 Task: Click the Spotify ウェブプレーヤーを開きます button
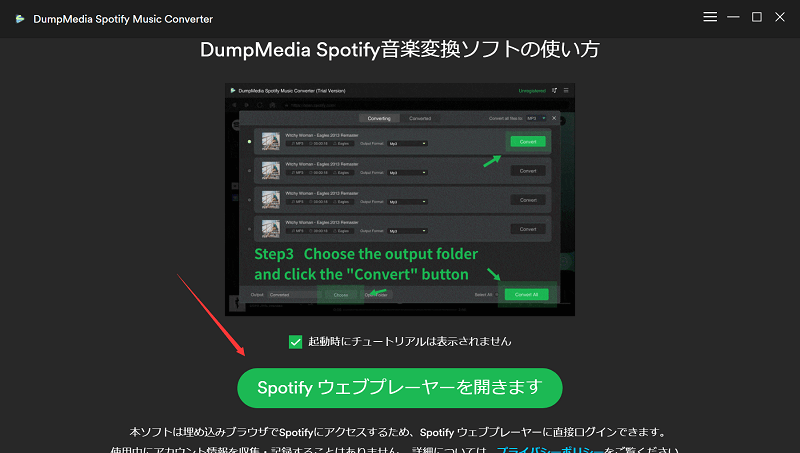399,388
